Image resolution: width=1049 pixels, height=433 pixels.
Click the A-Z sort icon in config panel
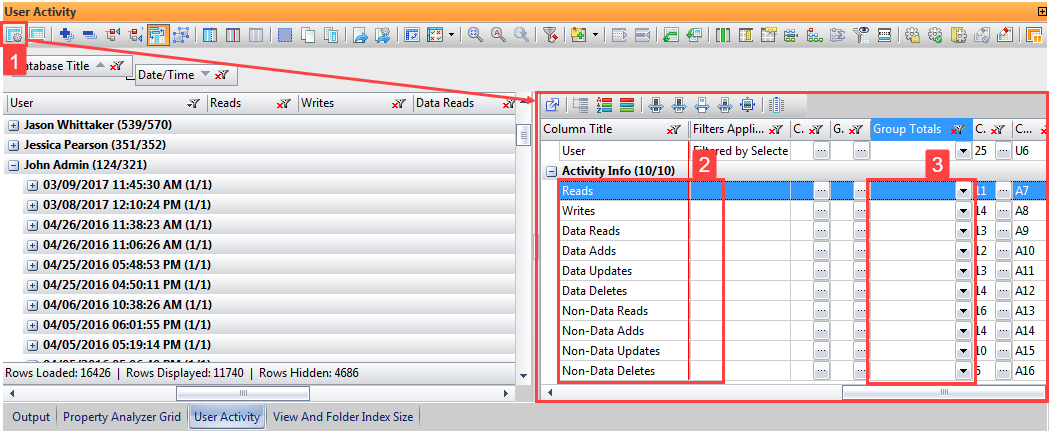pyautogui.click(x=605, y=104)
